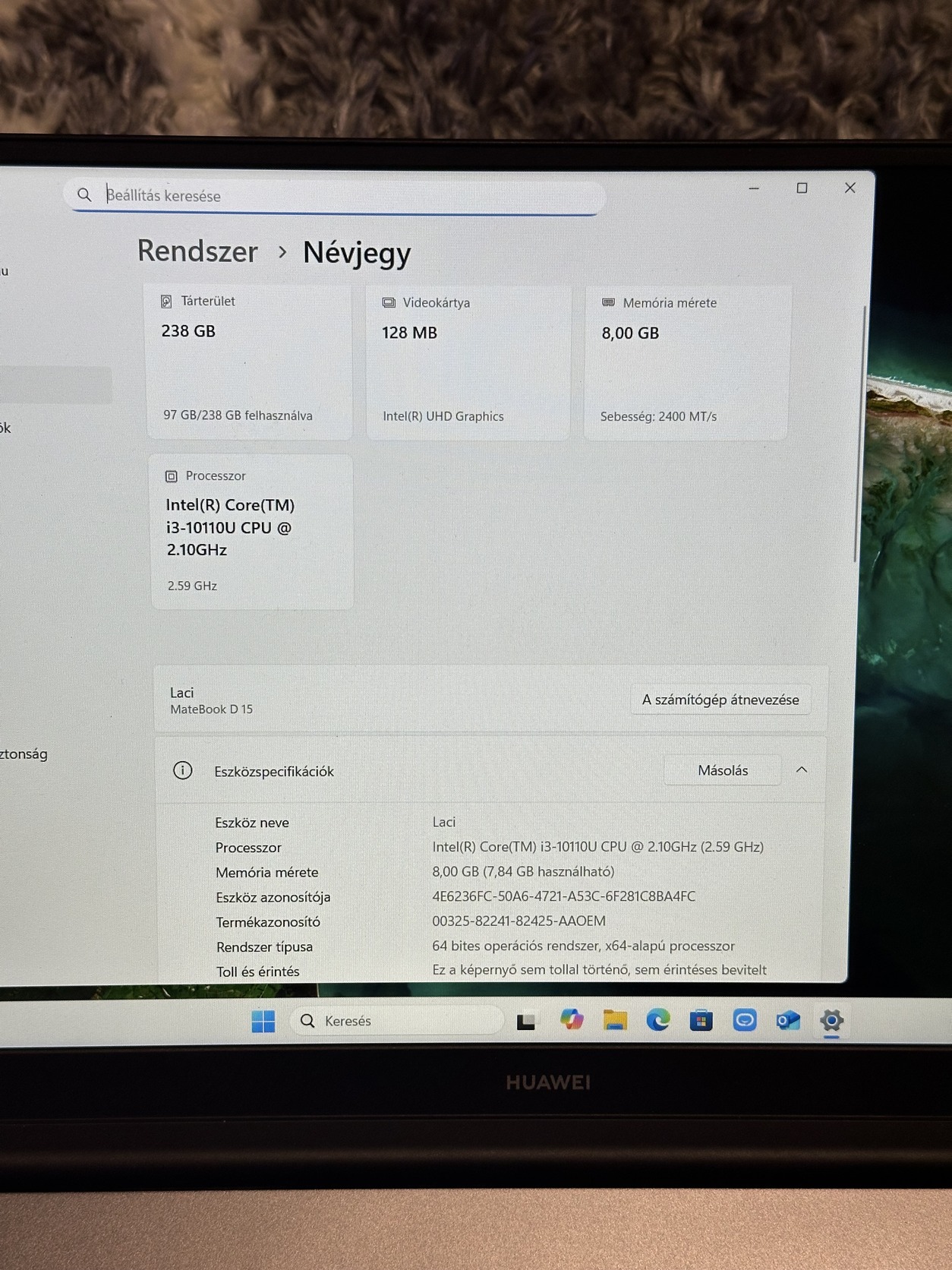Screen dimensions: 952x1270
Task: Click the info icon beside Eszközspecifikációk
Action: tap(183, 770)
